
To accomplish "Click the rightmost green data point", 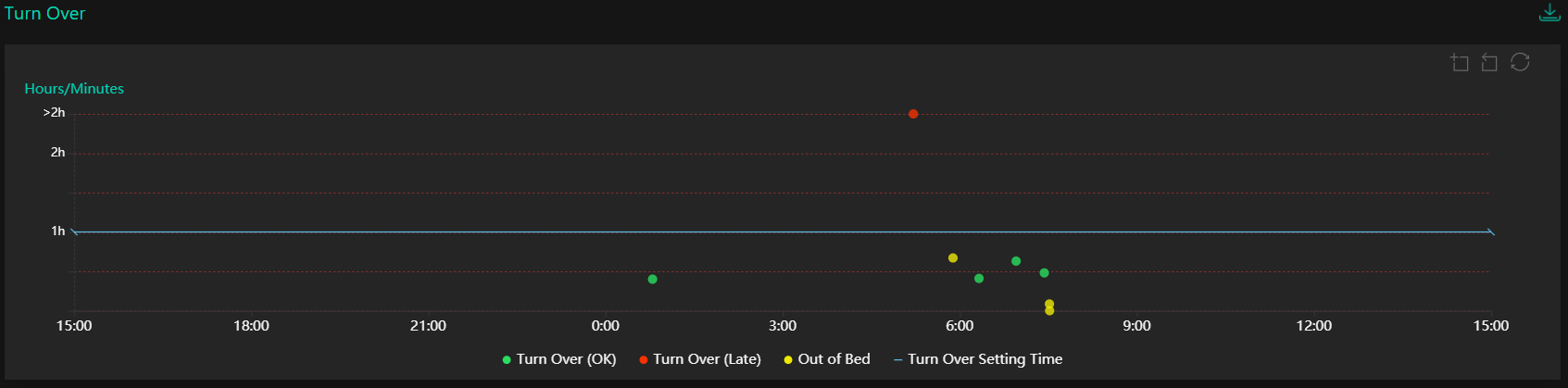I will click(1045, 273).
